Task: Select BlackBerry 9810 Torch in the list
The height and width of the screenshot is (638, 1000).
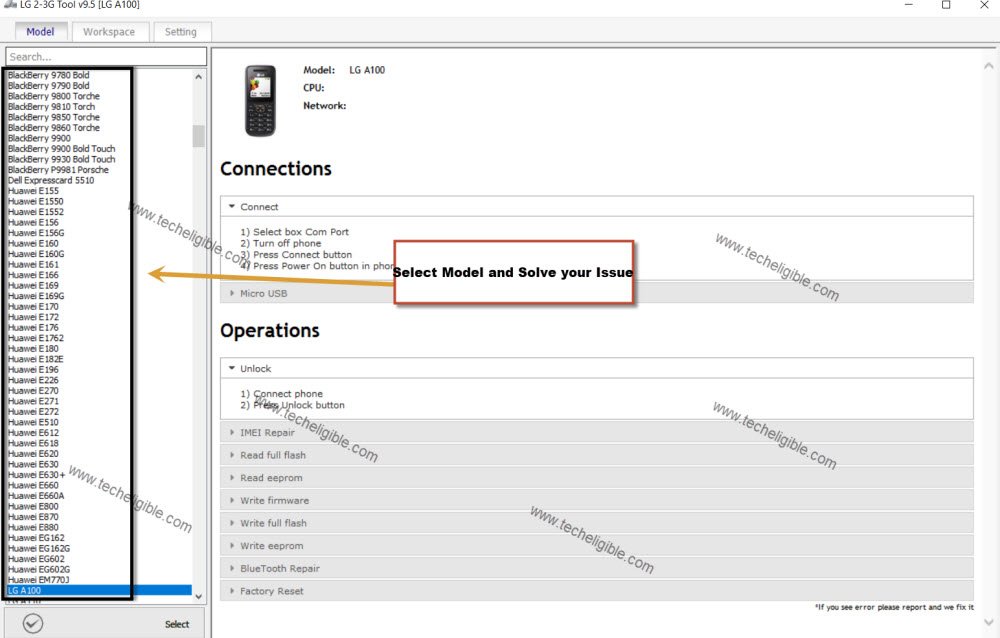Action: pyautogui.click(x=51, y=107)
